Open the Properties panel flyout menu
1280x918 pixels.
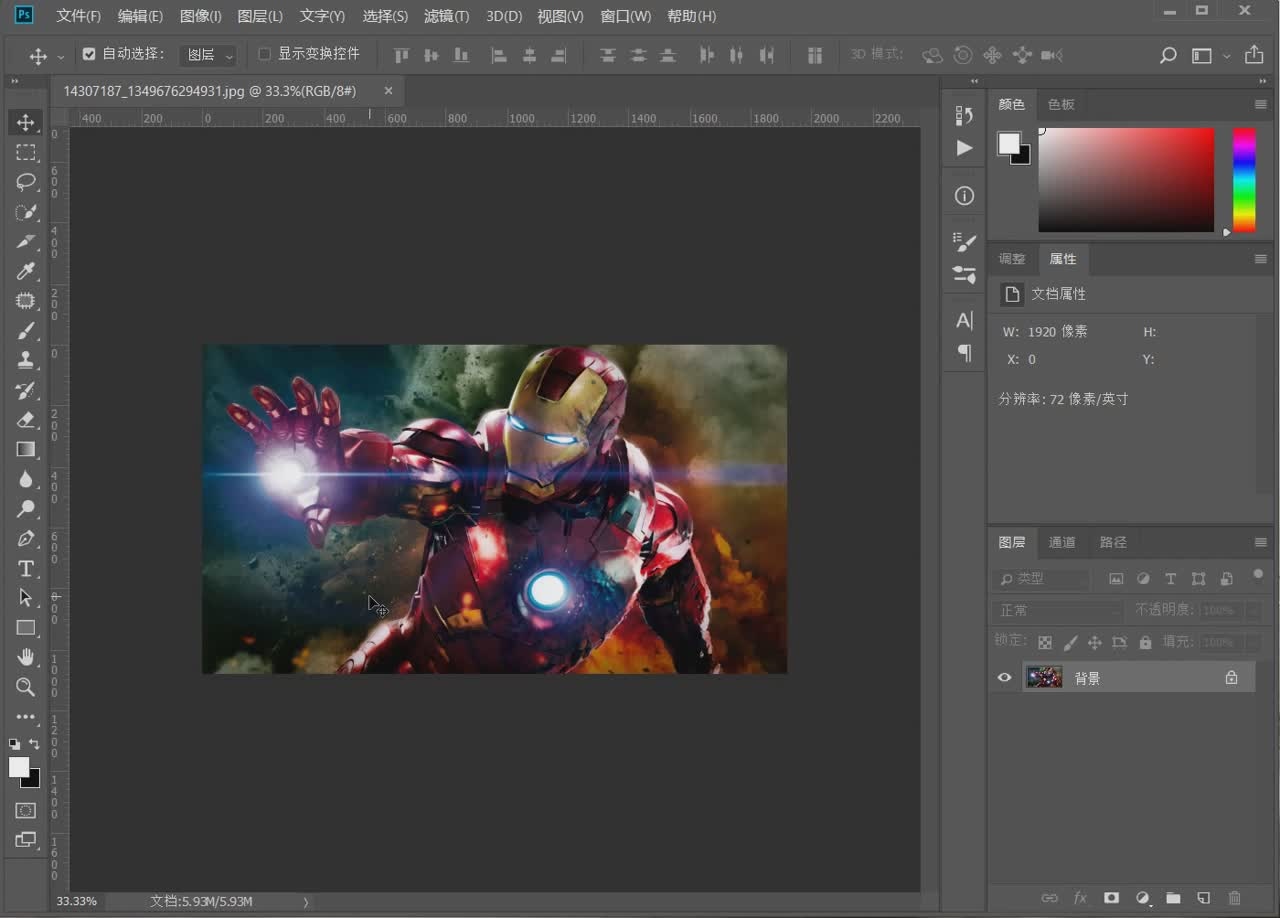coord(1260,259)
